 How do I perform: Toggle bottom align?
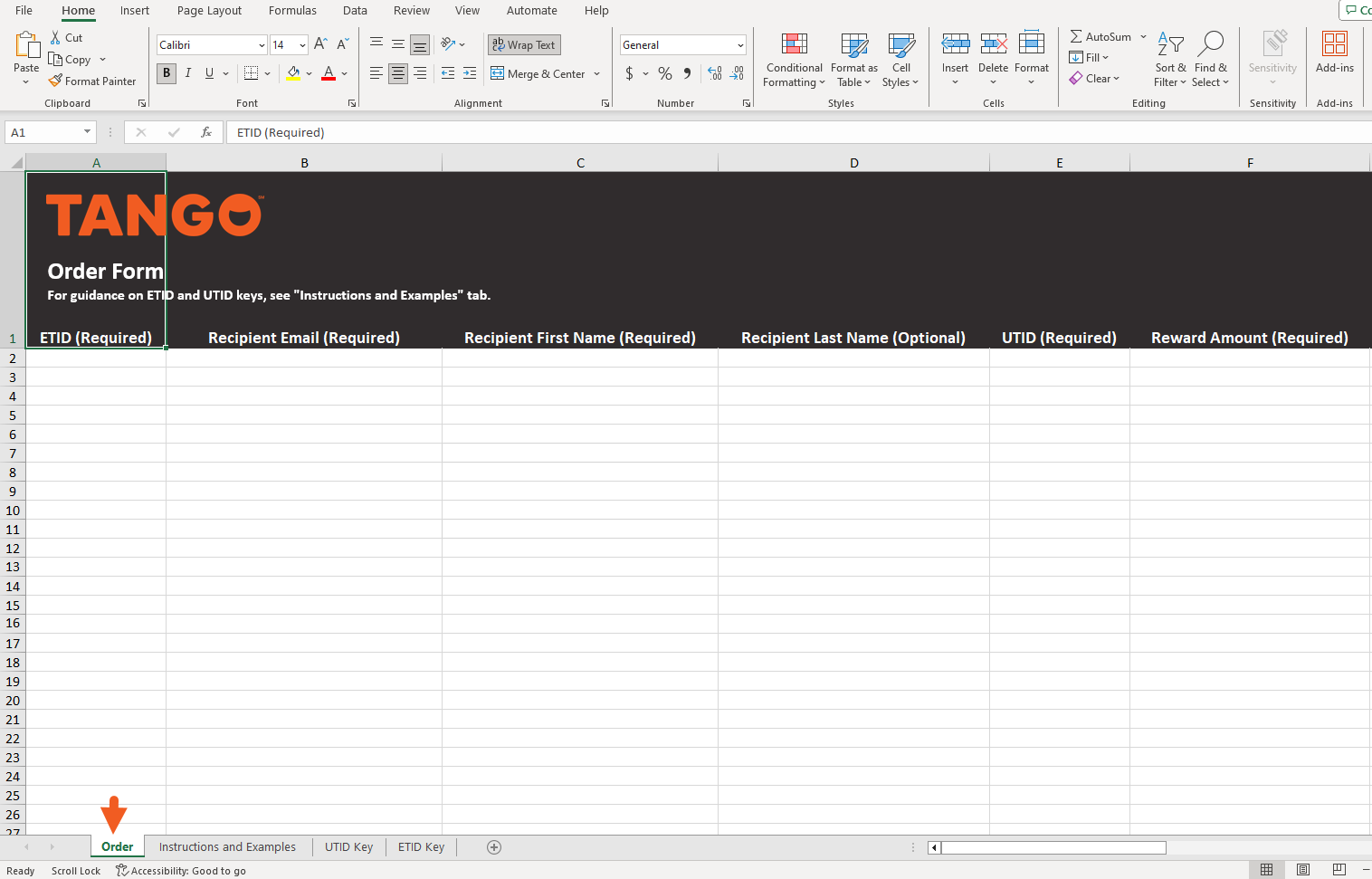pyautogui.click(x=420, y=44)
